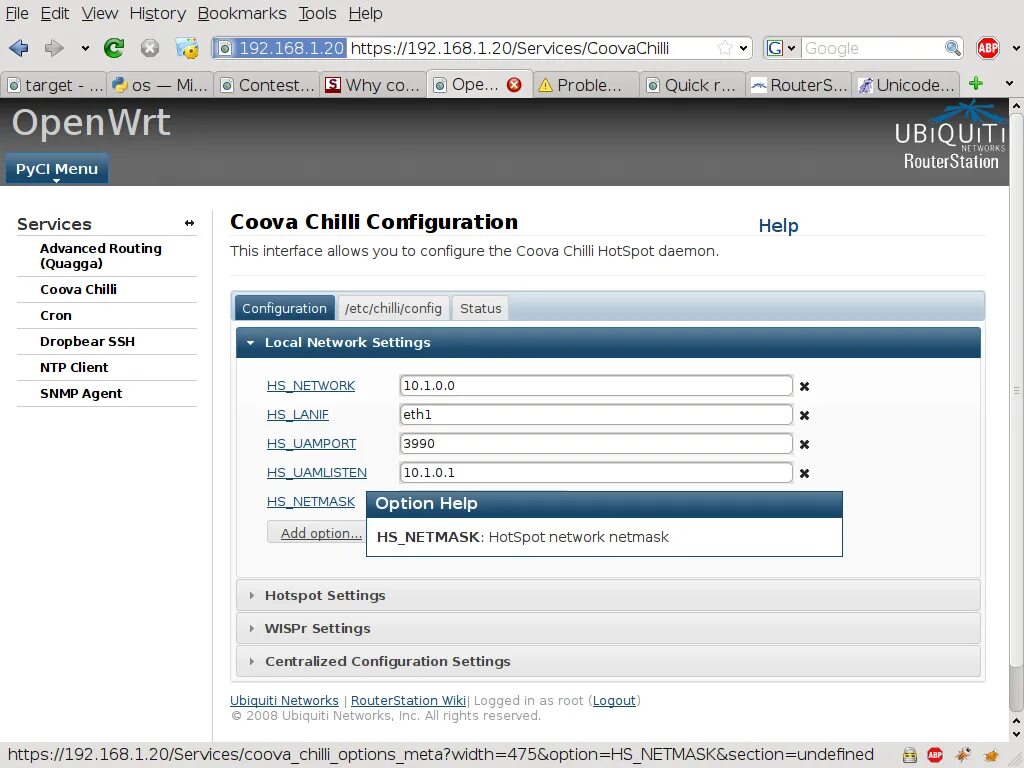Image resolution: width=1024 pixels, height=768 pixels.
Task: Open the list all tabs dropdown arrow
Action: coord(1010,84)
